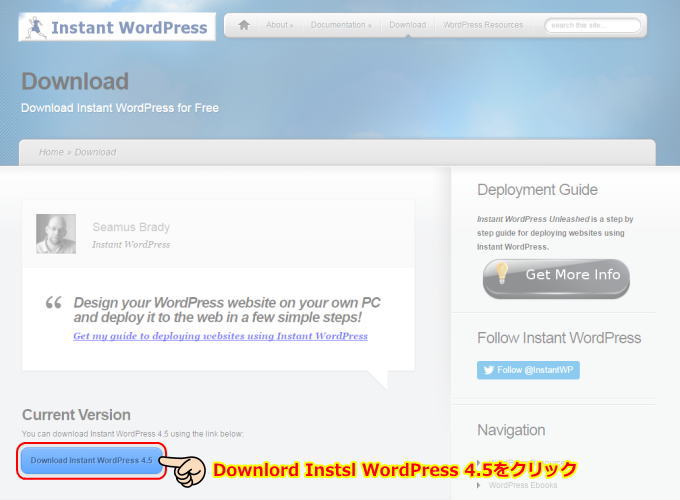Click Download Instant WordPress 4.5 button
This screenshot has width=680, height=500.
coord(92,460)
